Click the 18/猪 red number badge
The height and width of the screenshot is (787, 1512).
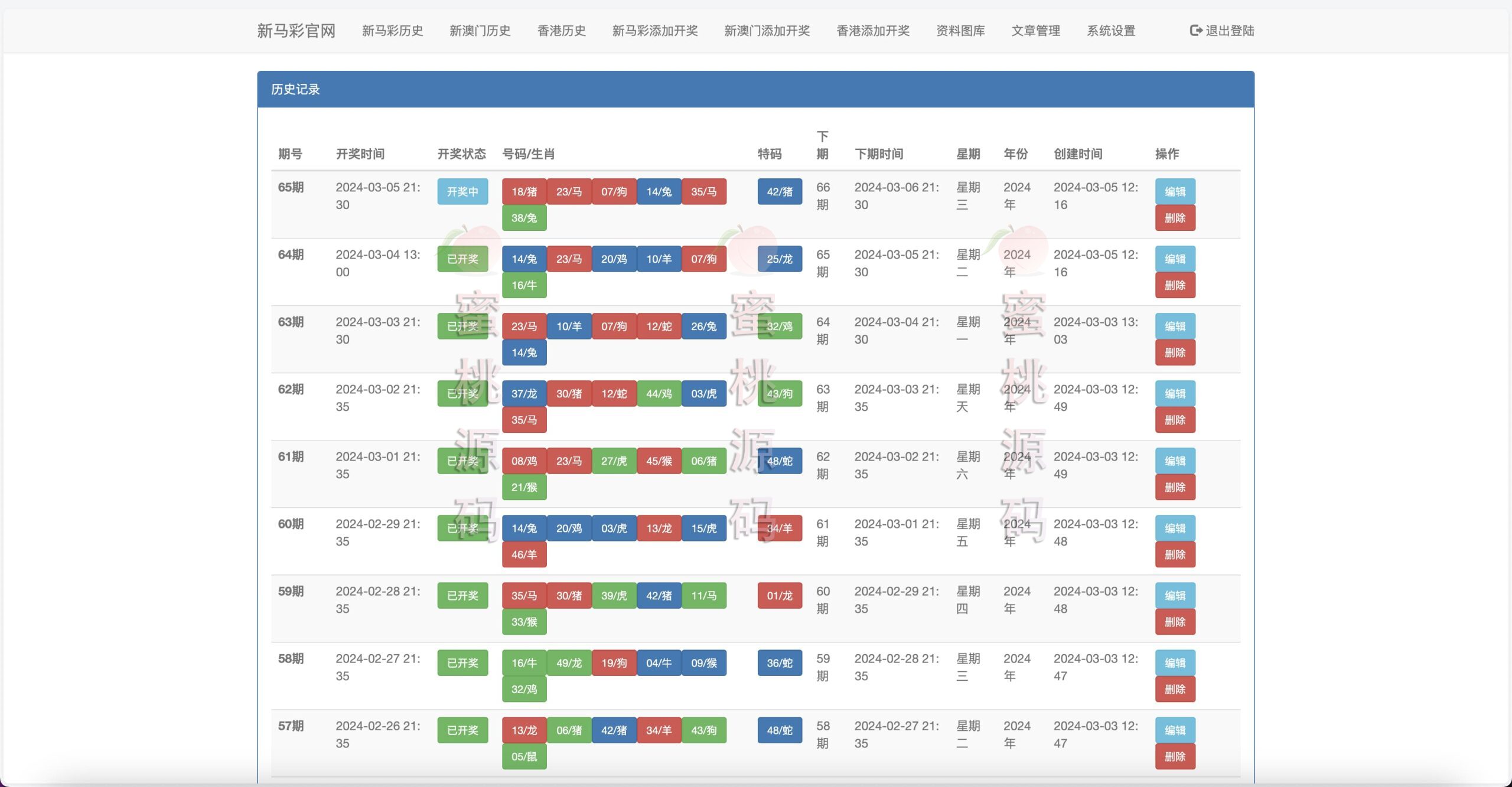[524, 192]
